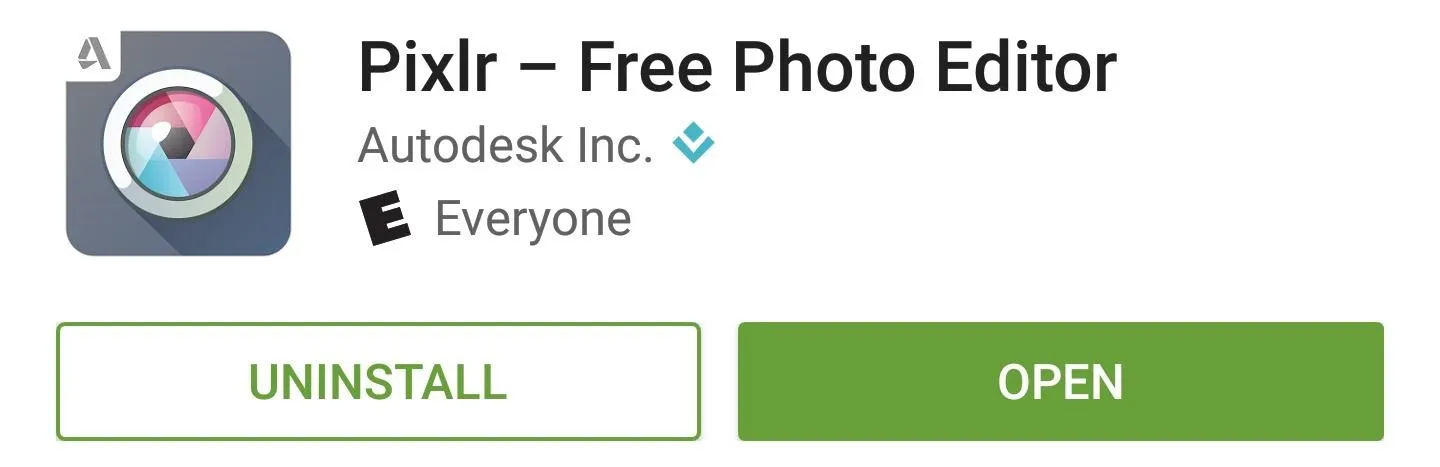Screen dimensions: 1440x467
Task: Tap the 'Everyone' content rating label
Action: (x=533, y=219)
